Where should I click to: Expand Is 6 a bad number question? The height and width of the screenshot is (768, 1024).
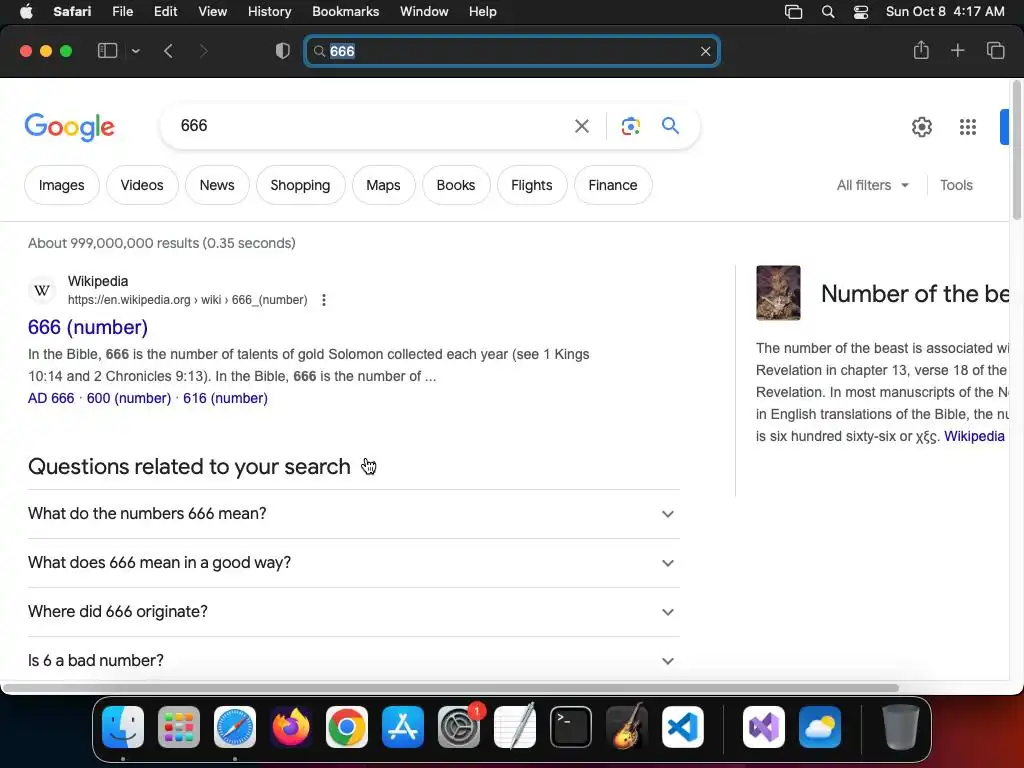pos(354,660)
